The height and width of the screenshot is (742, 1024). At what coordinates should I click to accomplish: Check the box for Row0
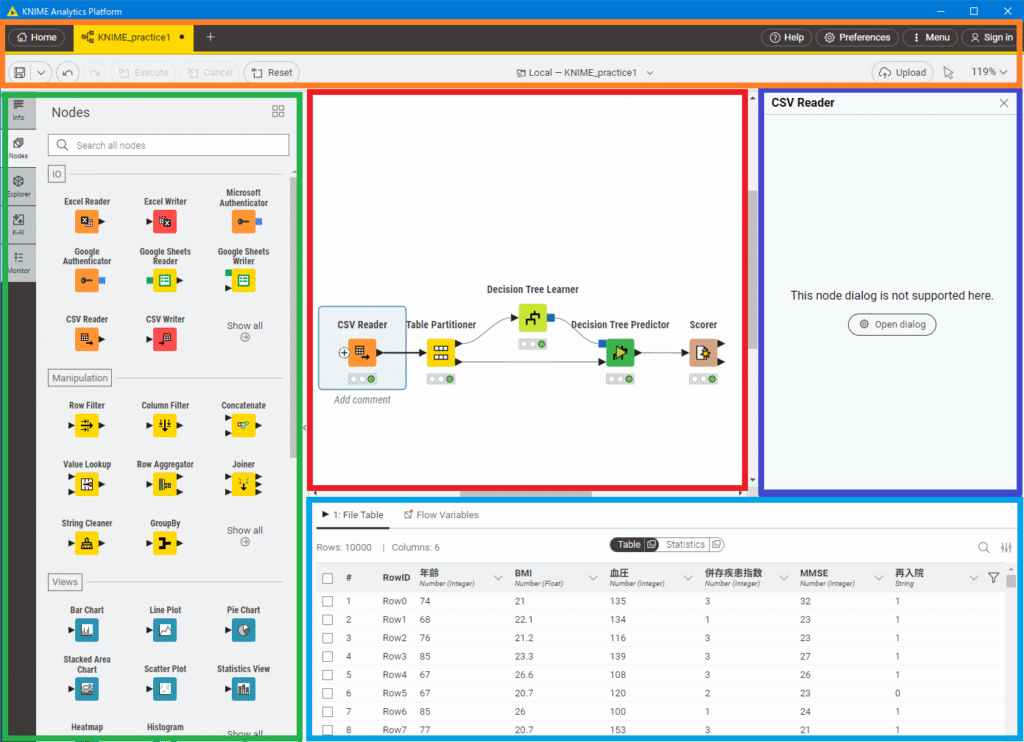coord(327,601)
